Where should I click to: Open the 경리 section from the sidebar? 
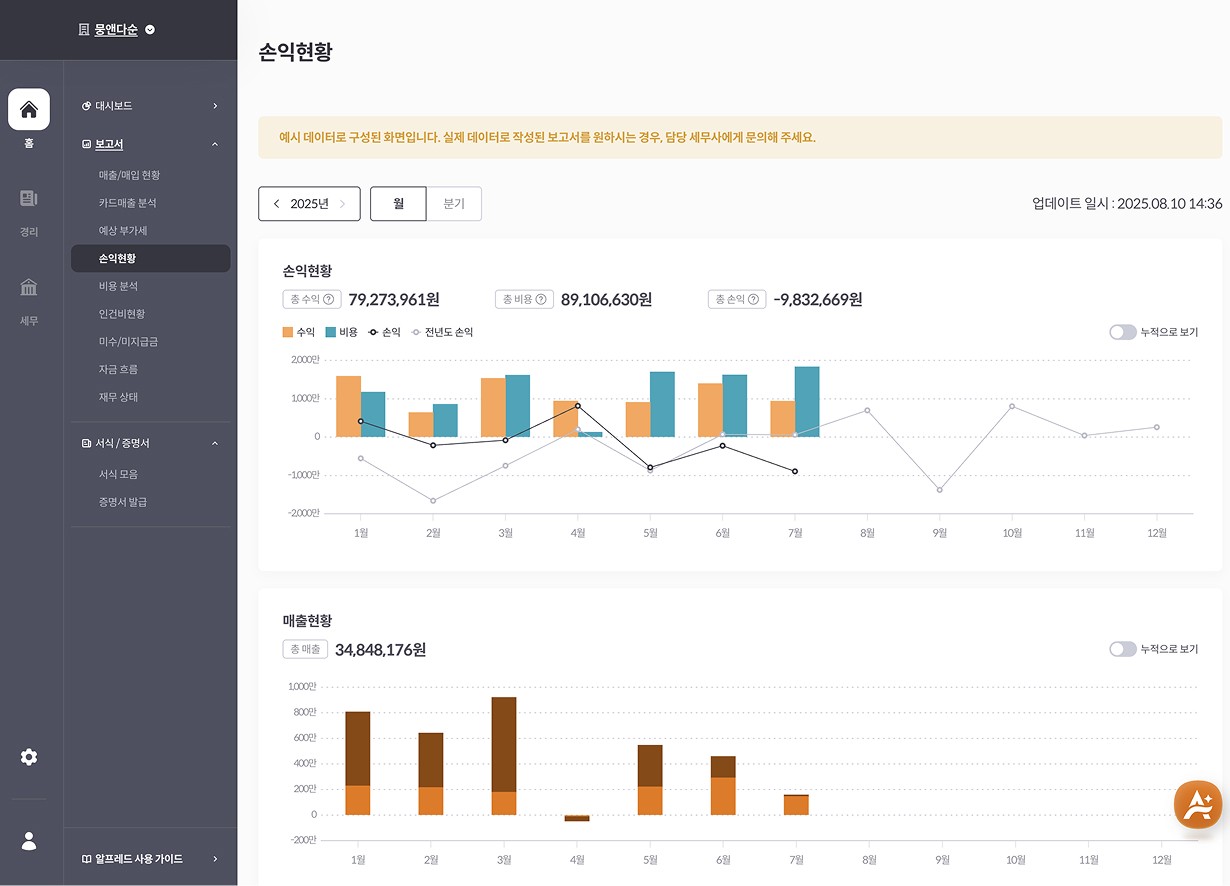tap(29, 206)
